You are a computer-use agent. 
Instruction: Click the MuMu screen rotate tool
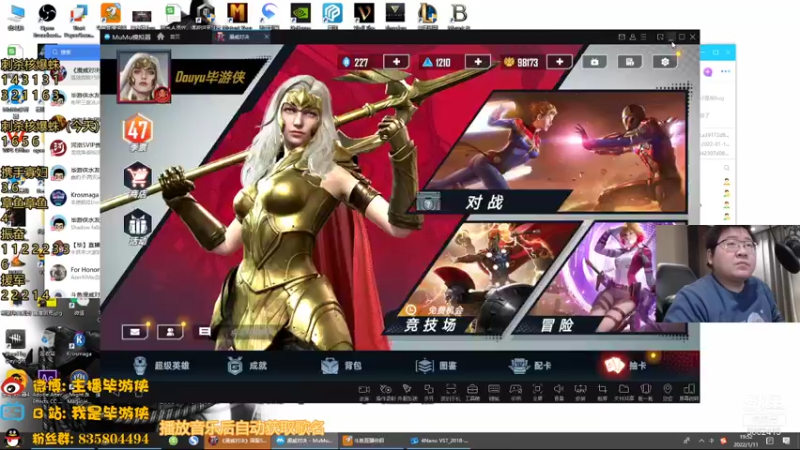689,392
